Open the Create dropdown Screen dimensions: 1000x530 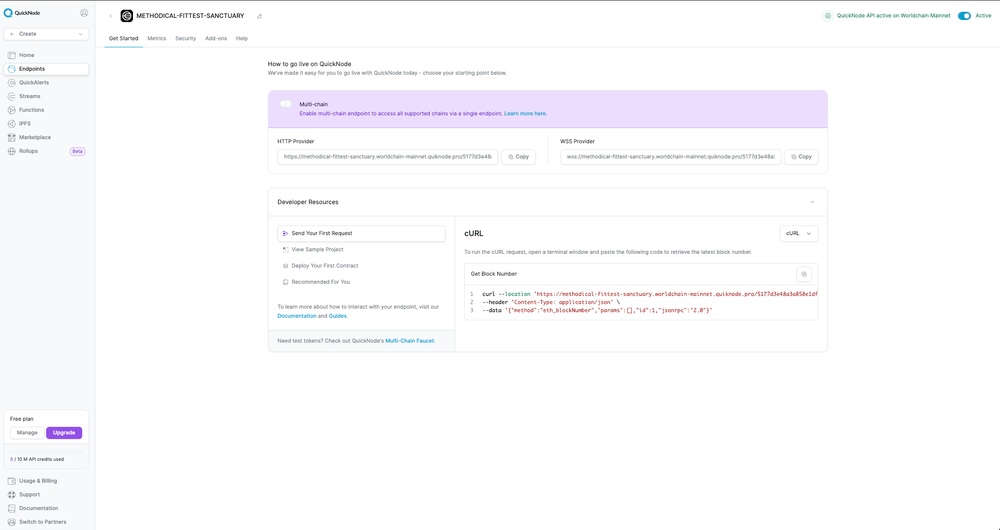point(46,34)
